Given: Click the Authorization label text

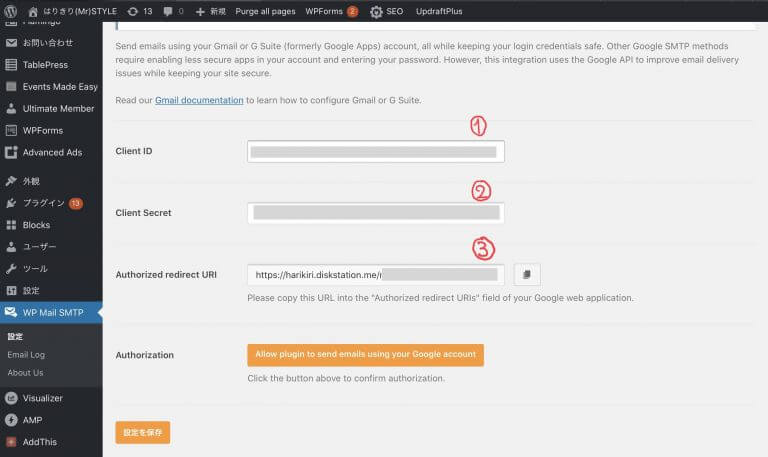Looking at the screenshot, I should coord(144,355).
